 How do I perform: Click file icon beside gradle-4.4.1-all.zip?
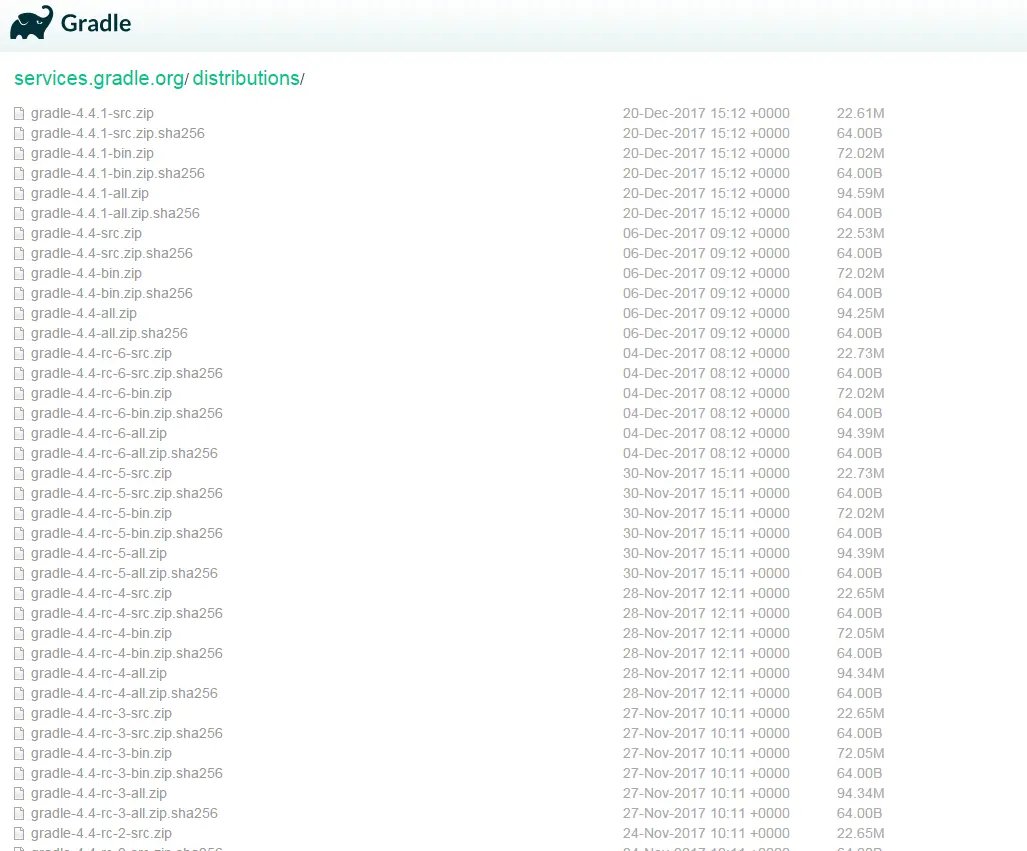pyautogui.click(x=19, y=193)
